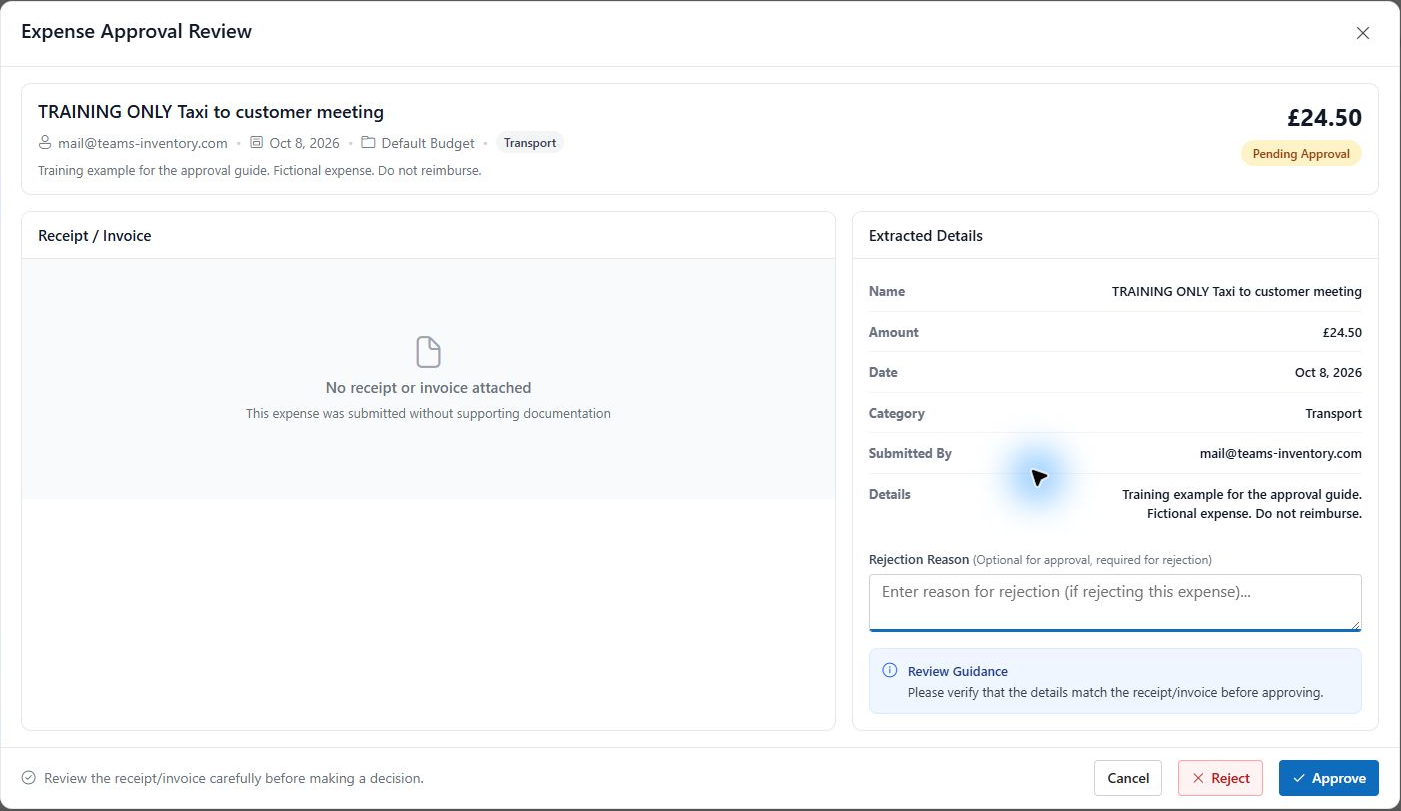
Task: Click the Rejection Reason field label
Action: tap(919, 559)
